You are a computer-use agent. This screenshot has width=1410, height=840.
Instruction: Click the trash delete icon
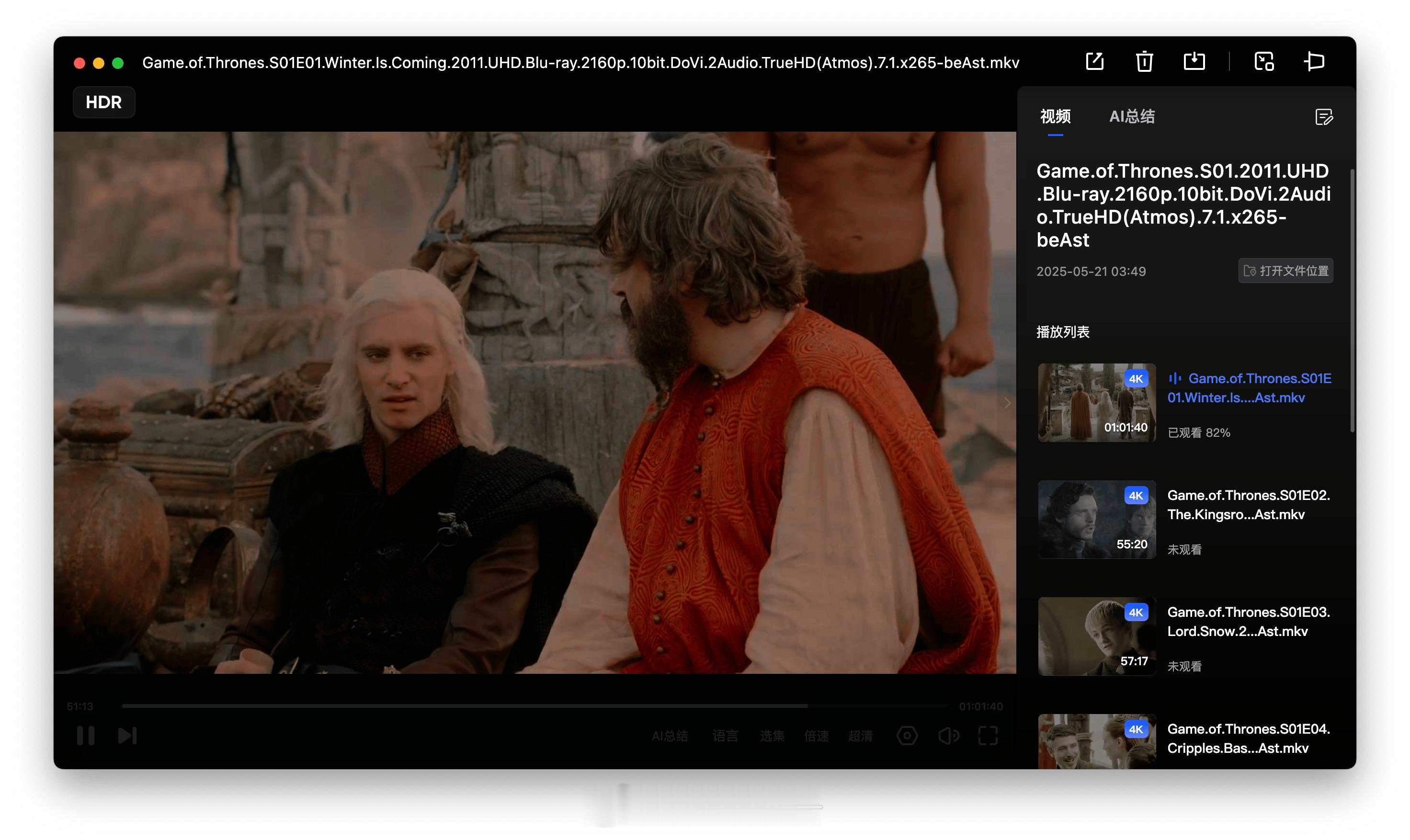[x=1144, y=61]
